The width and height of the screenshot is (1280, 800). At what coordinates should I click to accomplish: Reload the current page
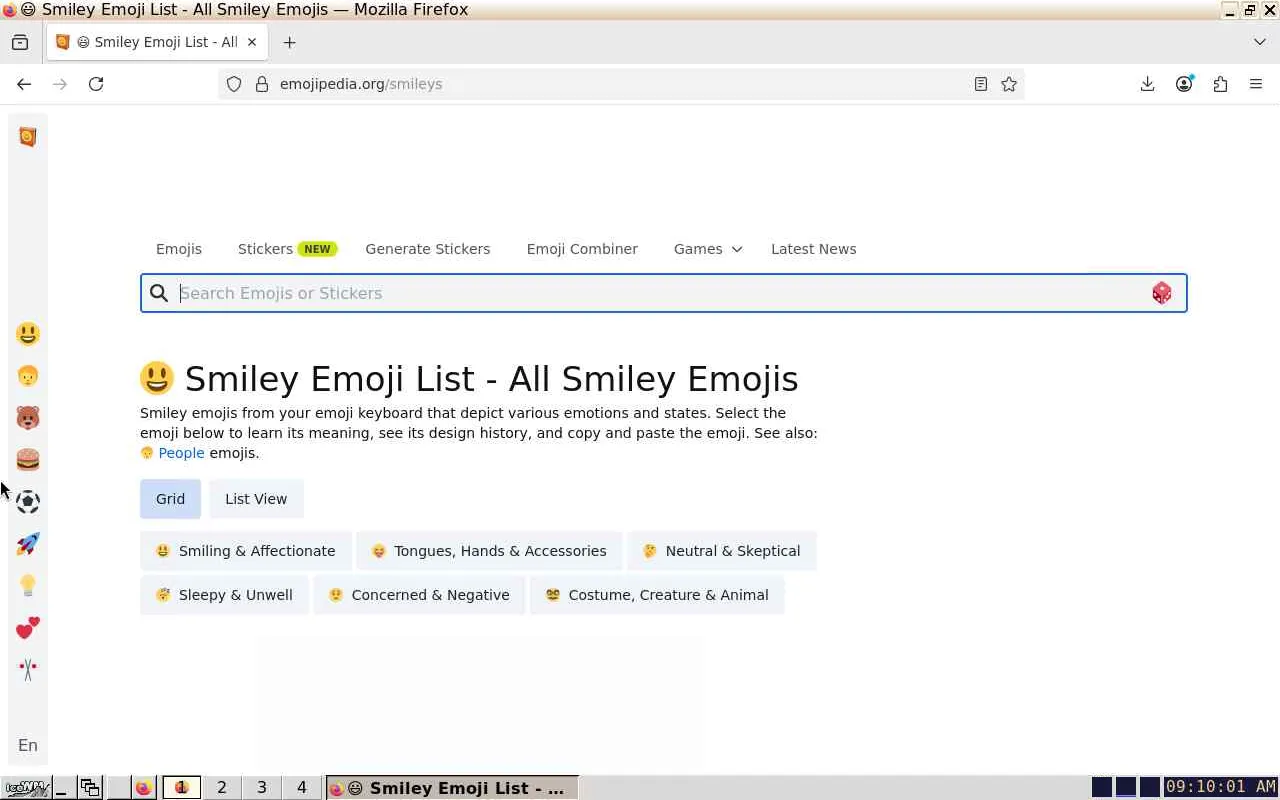click(x=96, y=84)
